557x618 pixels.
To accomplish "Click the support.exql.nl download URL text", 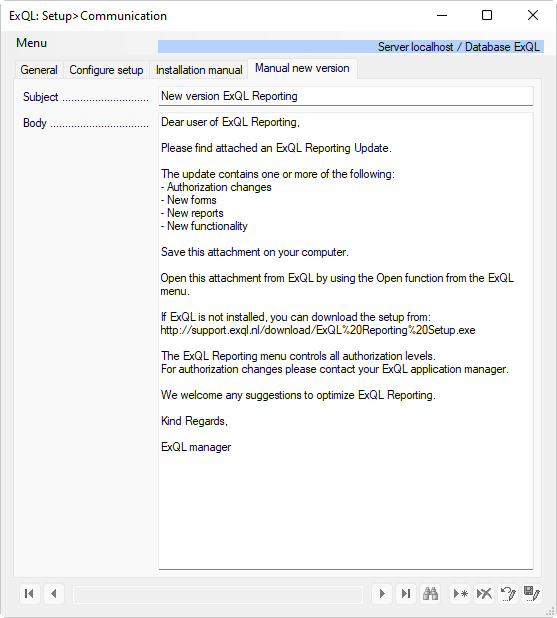I will pyautogui.click(x=318, y=330).
